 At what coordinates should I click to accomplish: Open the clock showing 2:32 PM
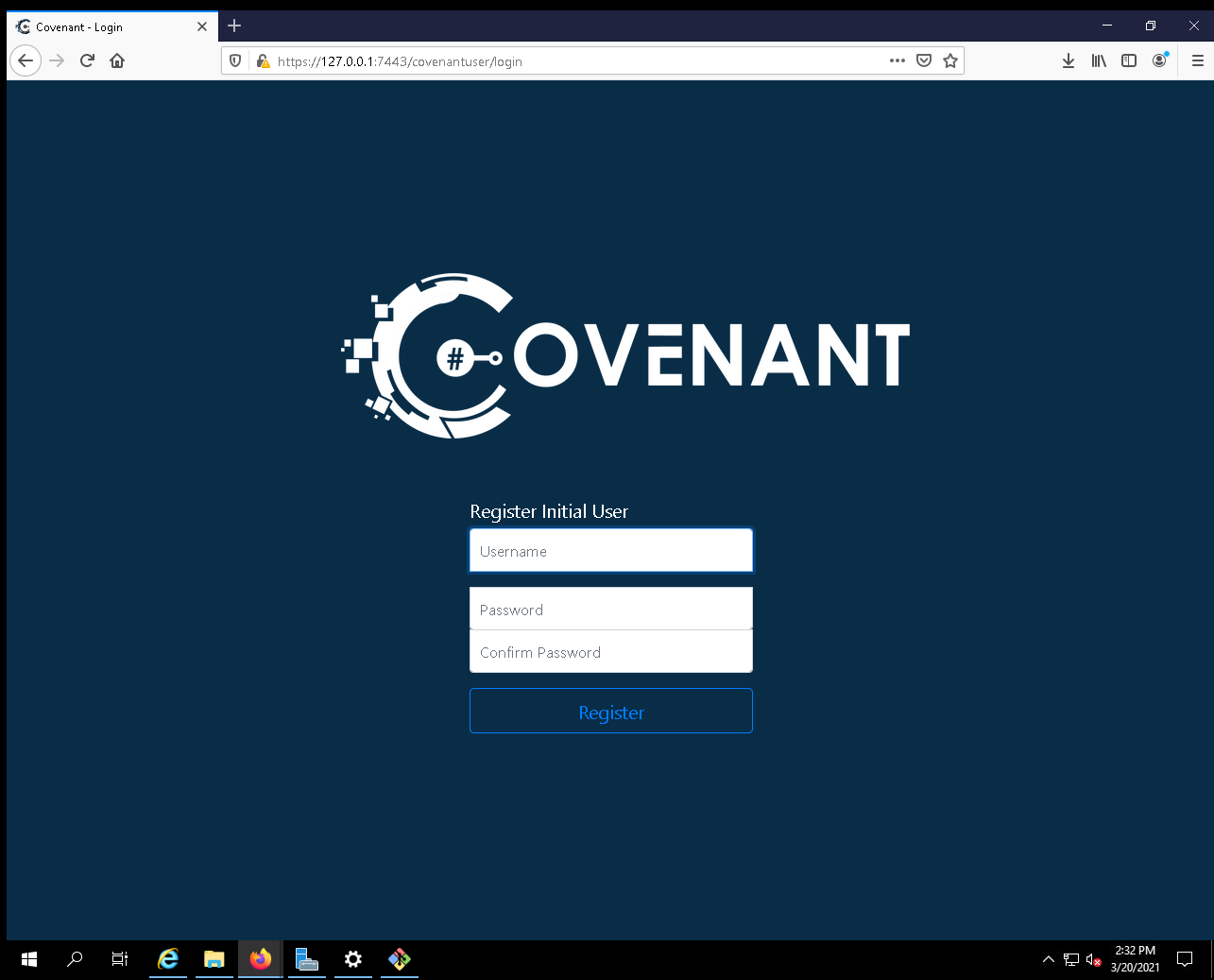tap(1135, 959)
